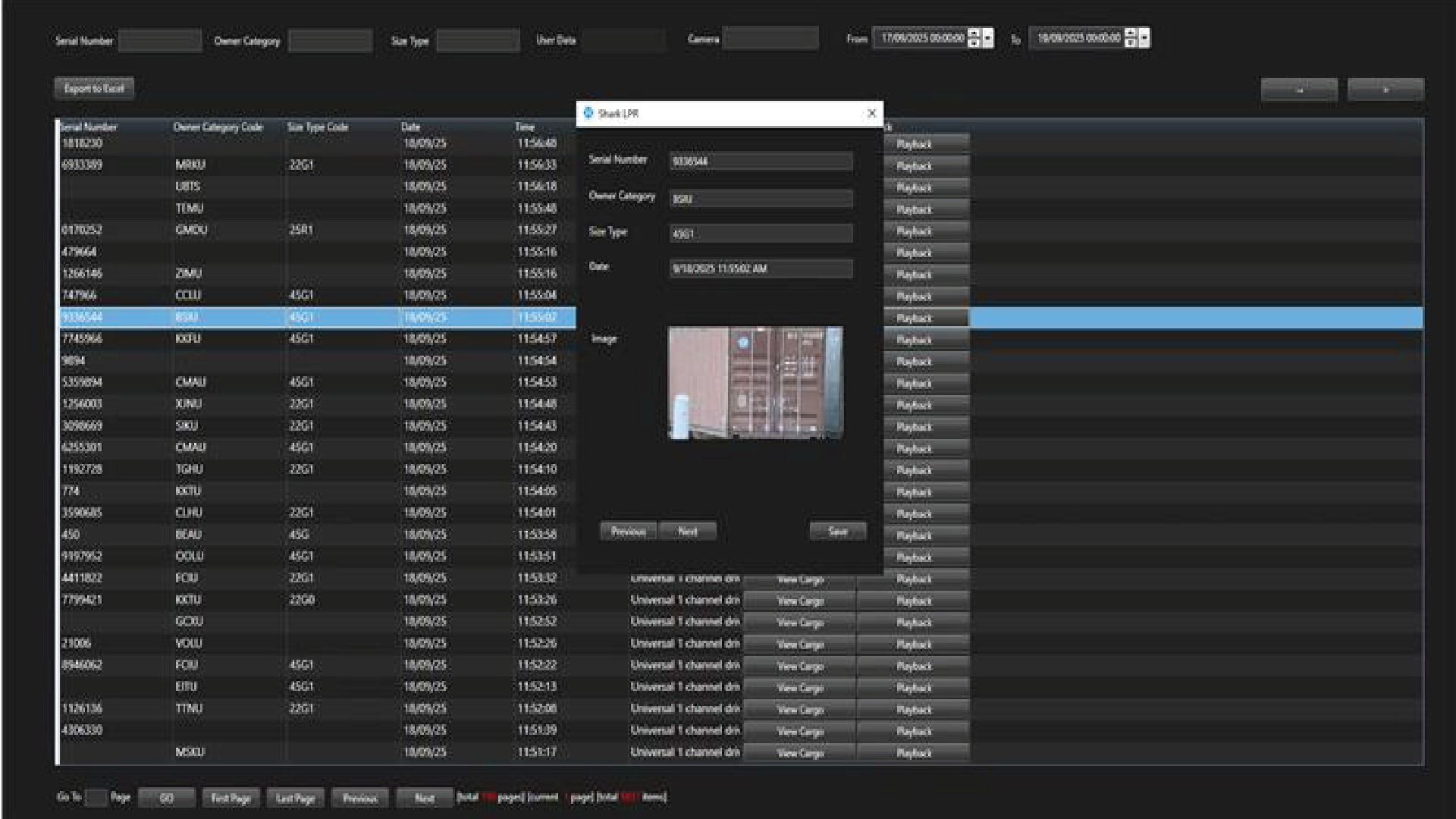Click the Go To page number field
This screenshot has height=819, width=1456.
pos(96,798)
